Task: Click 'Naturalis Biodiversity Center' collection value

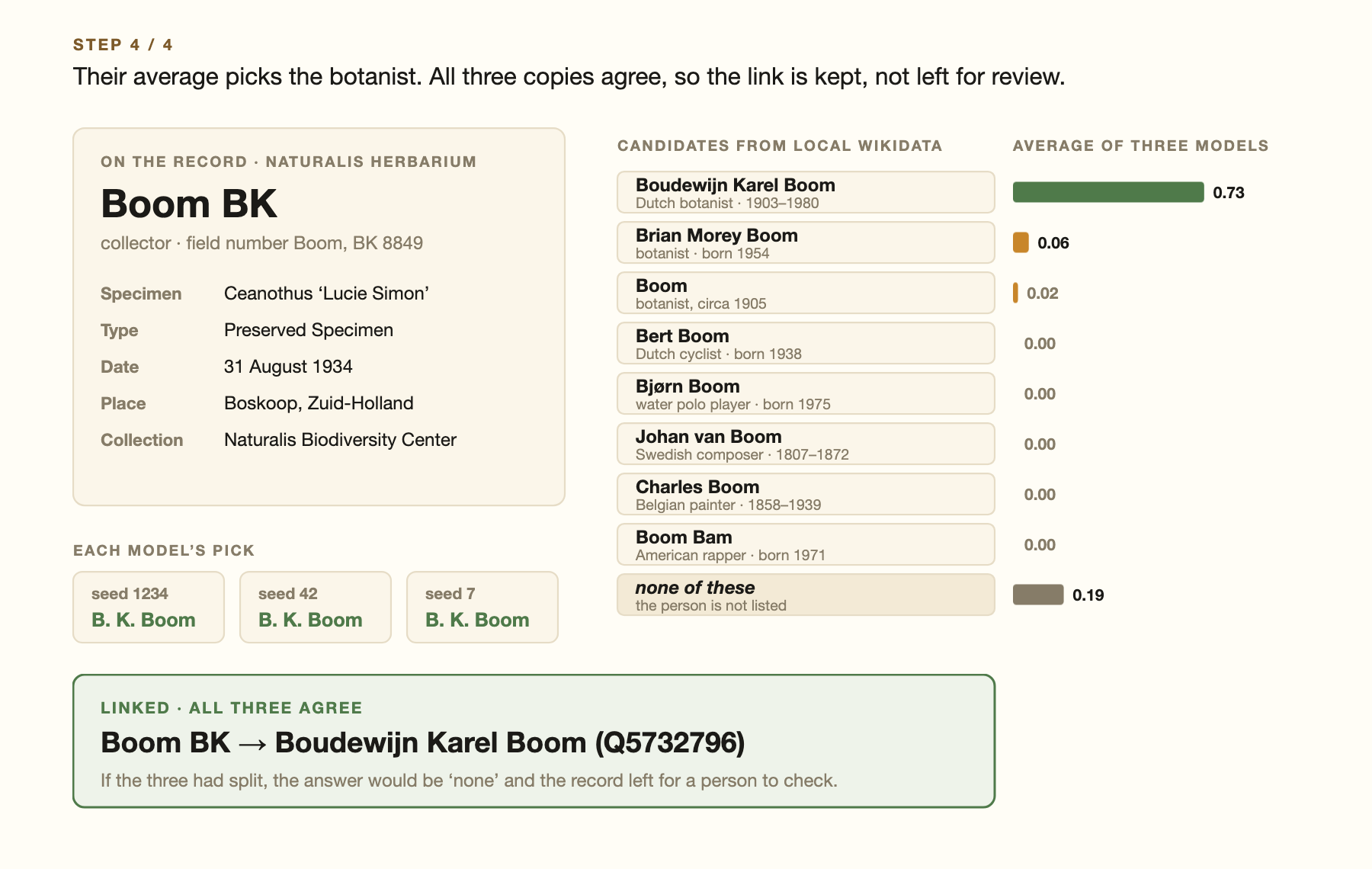Action: click(x=340, y=440)
